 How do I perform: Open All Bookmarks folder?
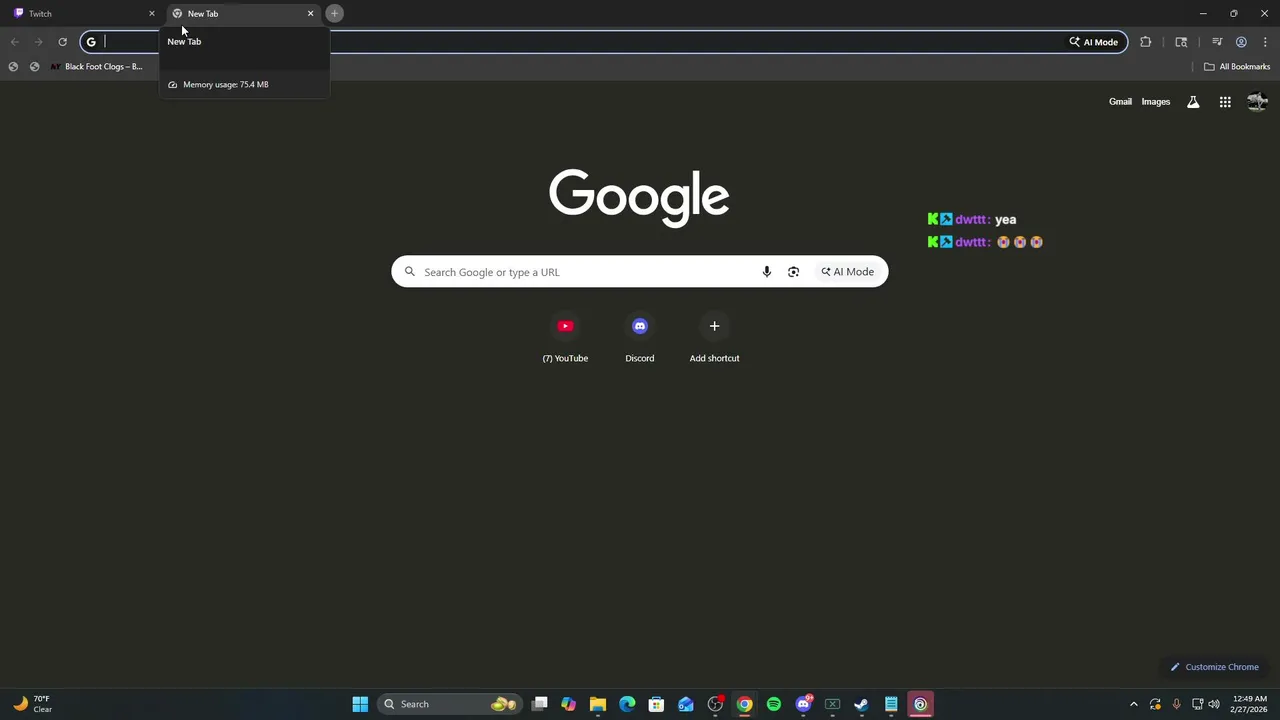click(x=1236, y=67)
